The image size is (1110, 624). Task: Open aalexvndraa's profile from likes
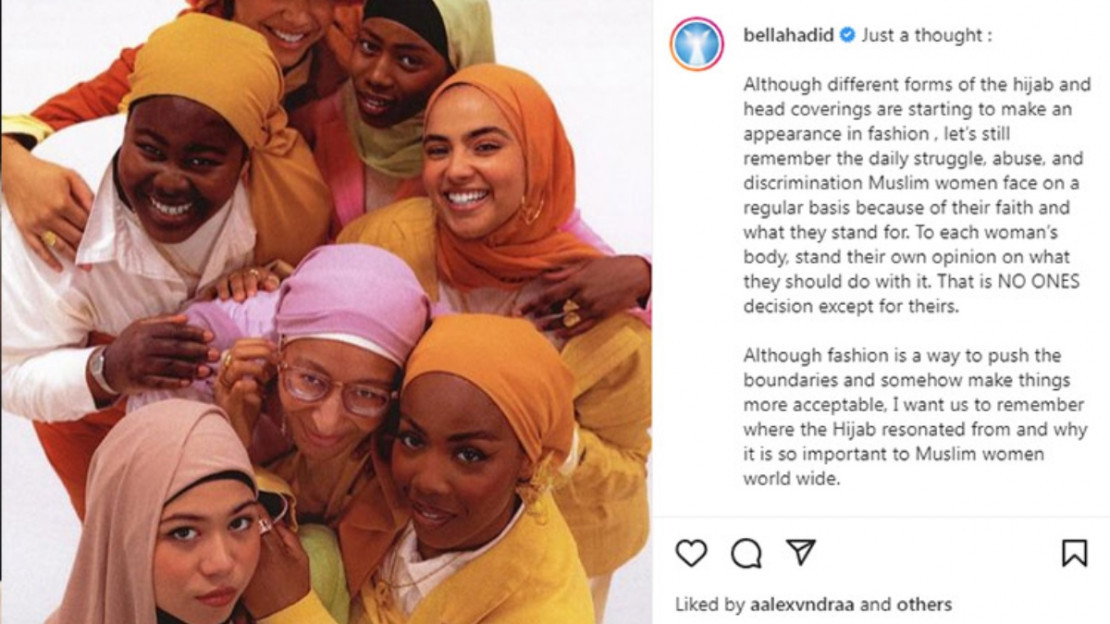pos(802,604)
